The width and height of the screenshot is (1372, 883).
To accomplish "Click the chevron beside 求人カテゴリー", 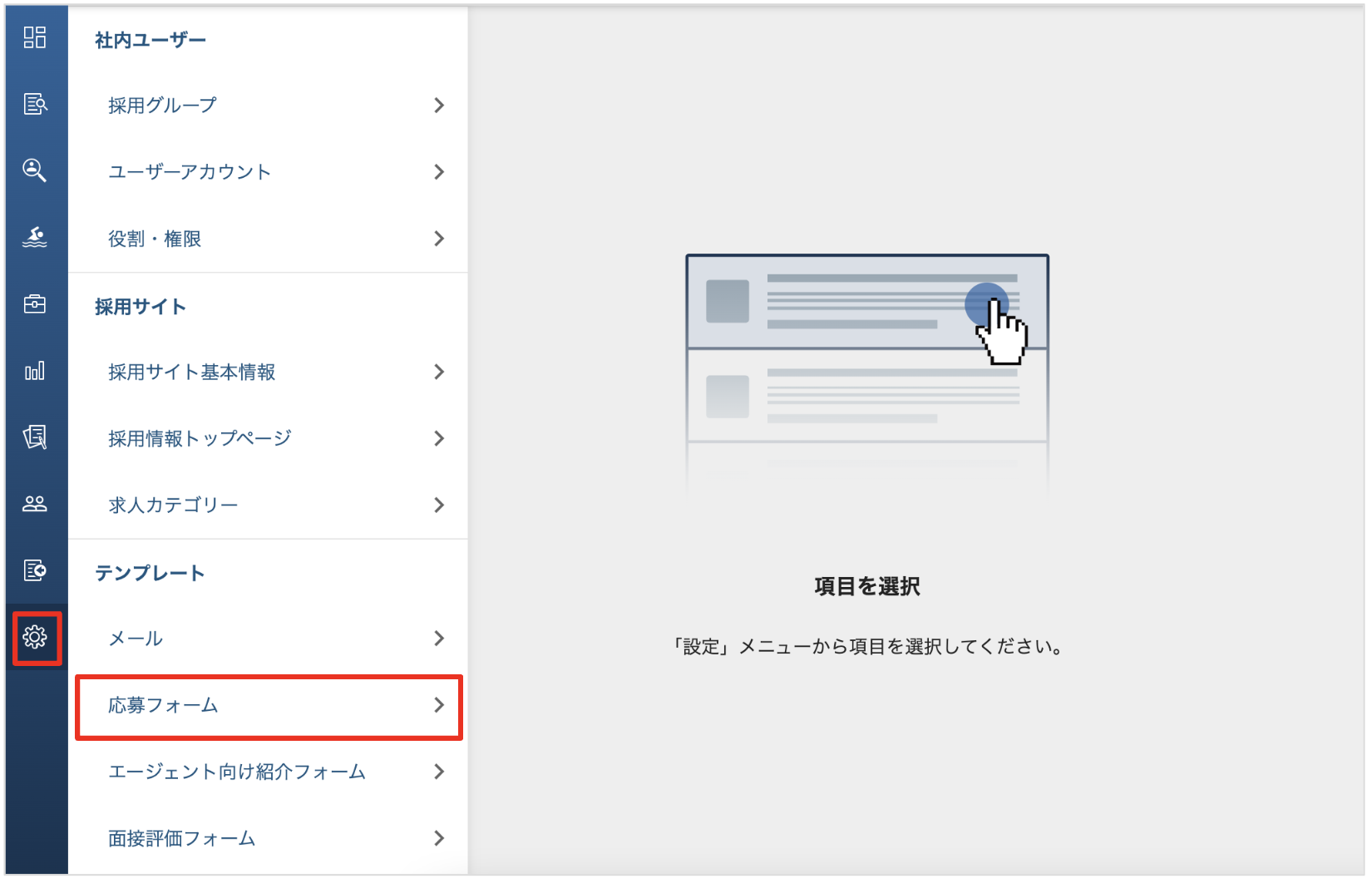I will click(439, 505).
